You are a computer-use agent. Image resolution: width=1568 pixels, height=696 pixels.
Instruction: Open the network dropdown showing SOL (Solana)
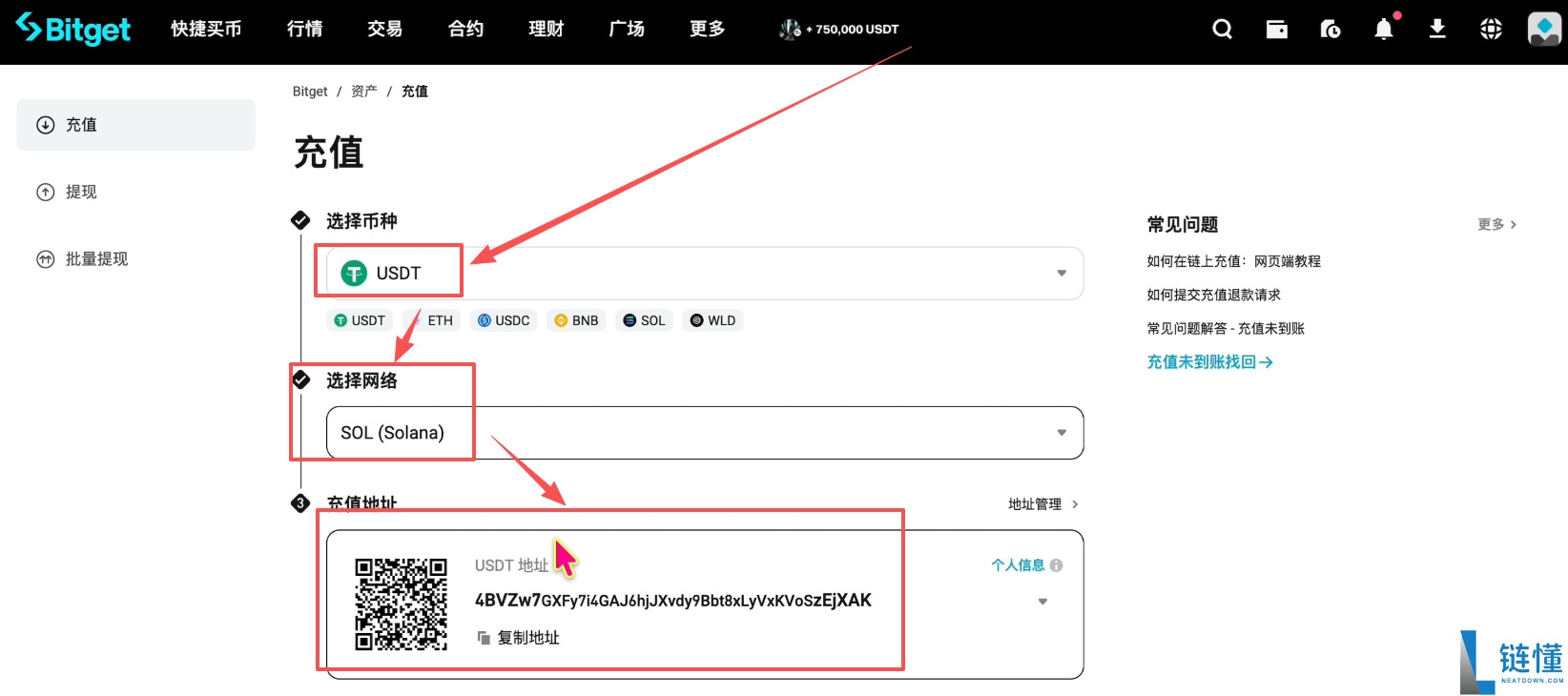(705, 433)
